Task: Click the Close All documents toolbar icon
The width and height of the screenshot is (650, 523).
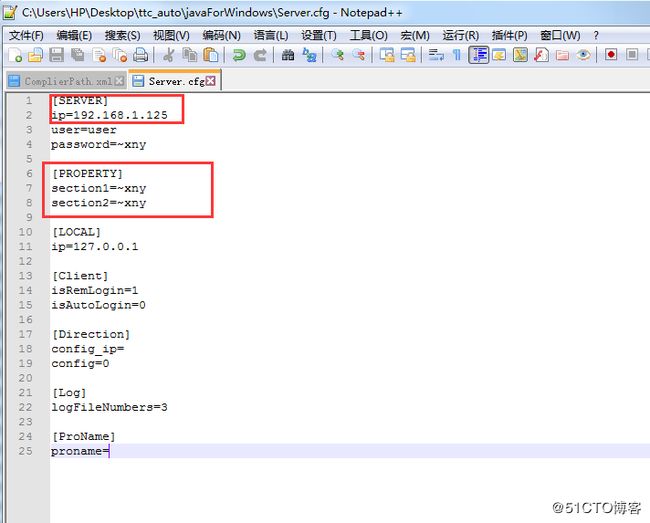Action: [120, 55]
